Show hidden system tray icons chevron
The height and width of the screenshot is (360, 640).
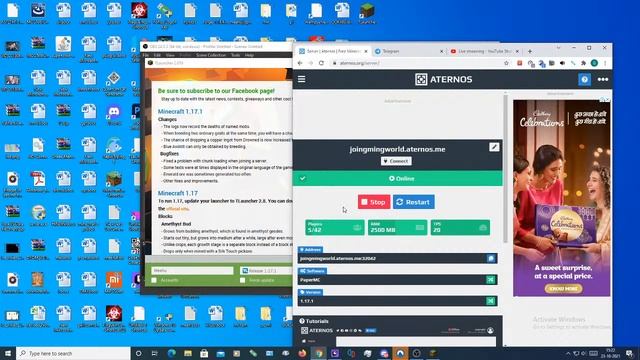[x=568, y=353]
